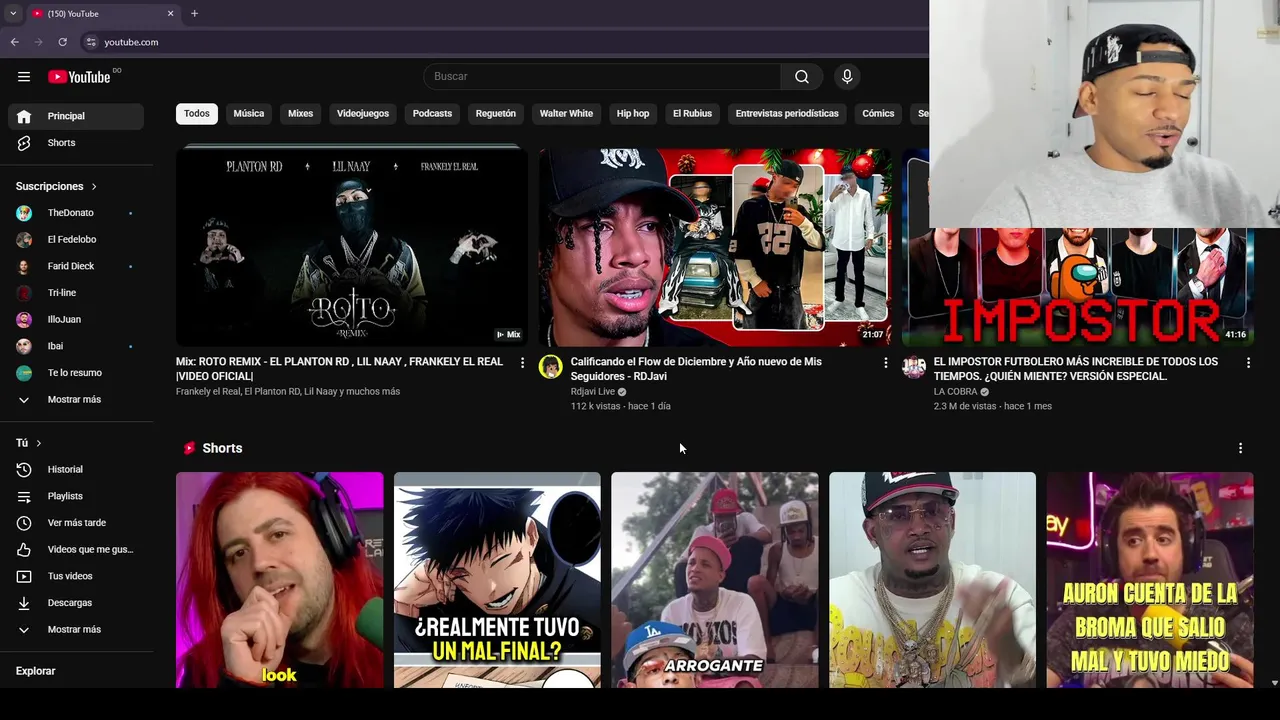Click LA COBRA channel avatar
This screenshot has height=720, width=1280.
[x=914, y=367]
